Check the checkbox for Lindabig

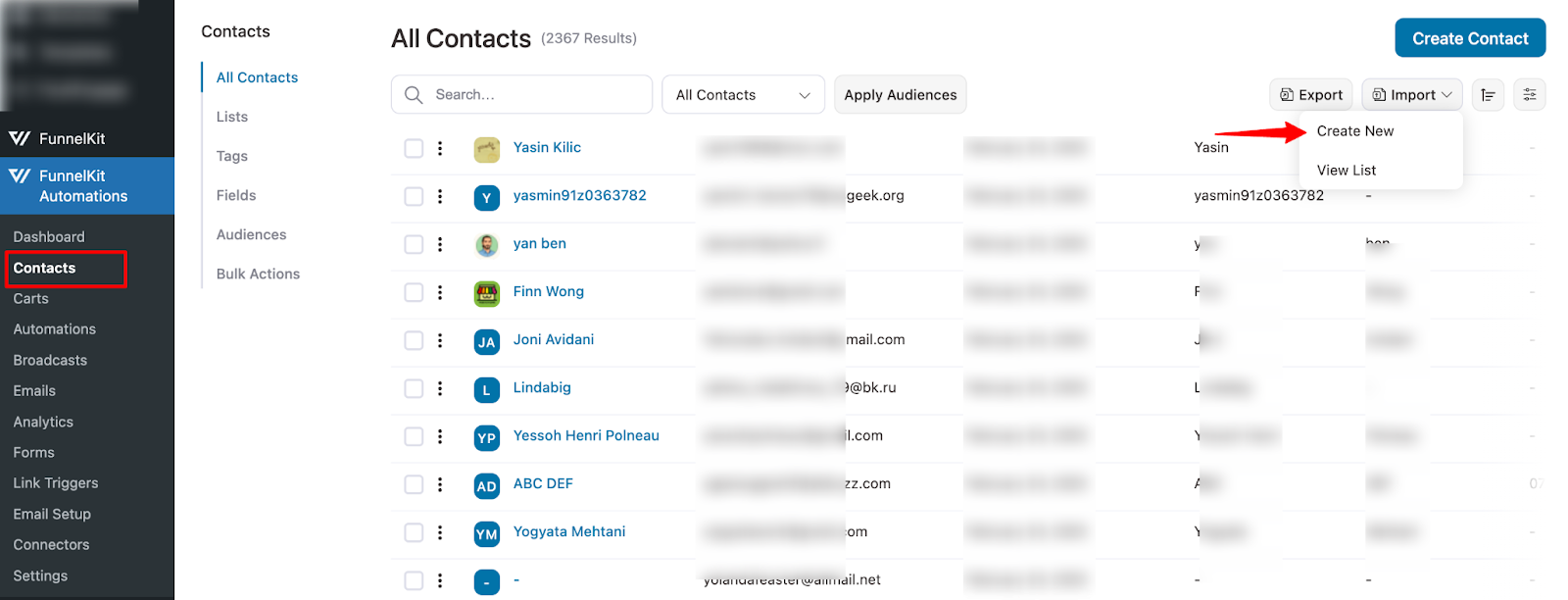tap(413, 388)
